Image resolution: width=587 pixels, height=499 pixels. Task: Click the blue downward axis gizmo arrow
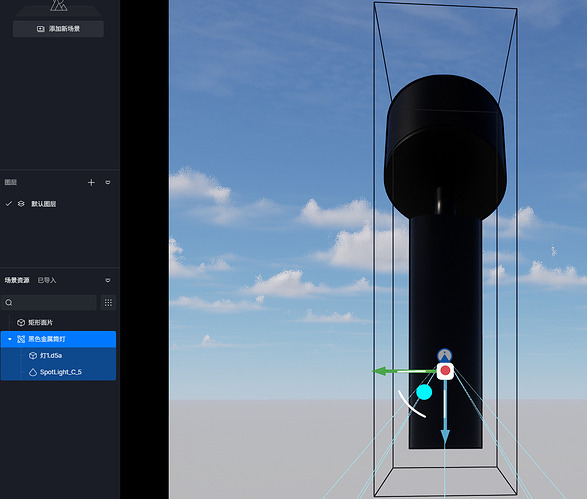[445, 436]
